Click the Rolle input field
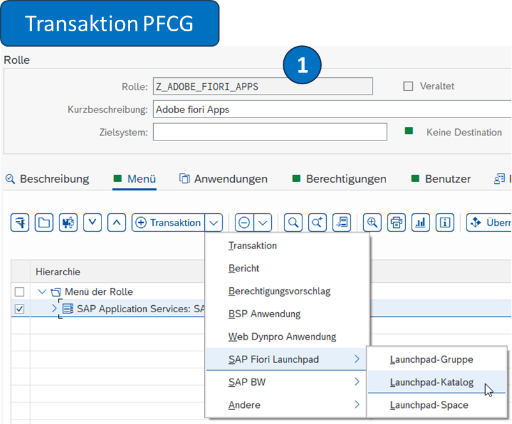Image resolution: width=512 pixels, height=424 pixels. click(x=263, y=86)
